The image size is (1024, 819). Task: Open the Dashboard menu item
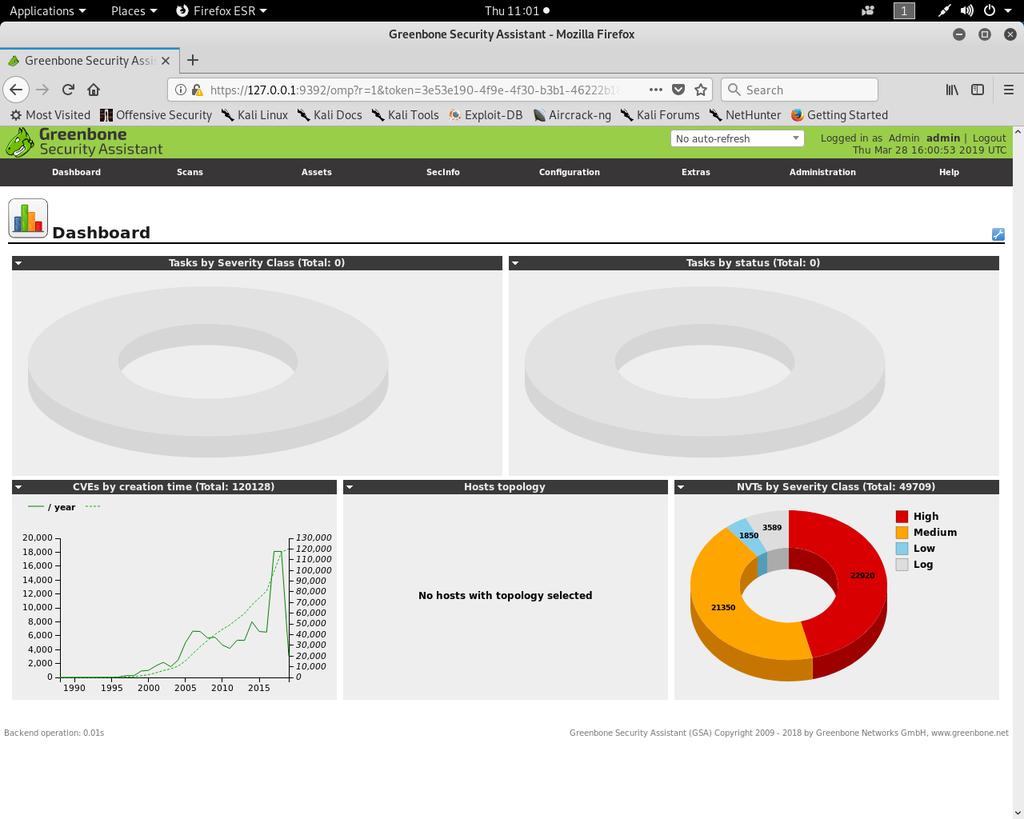[76, 172]
